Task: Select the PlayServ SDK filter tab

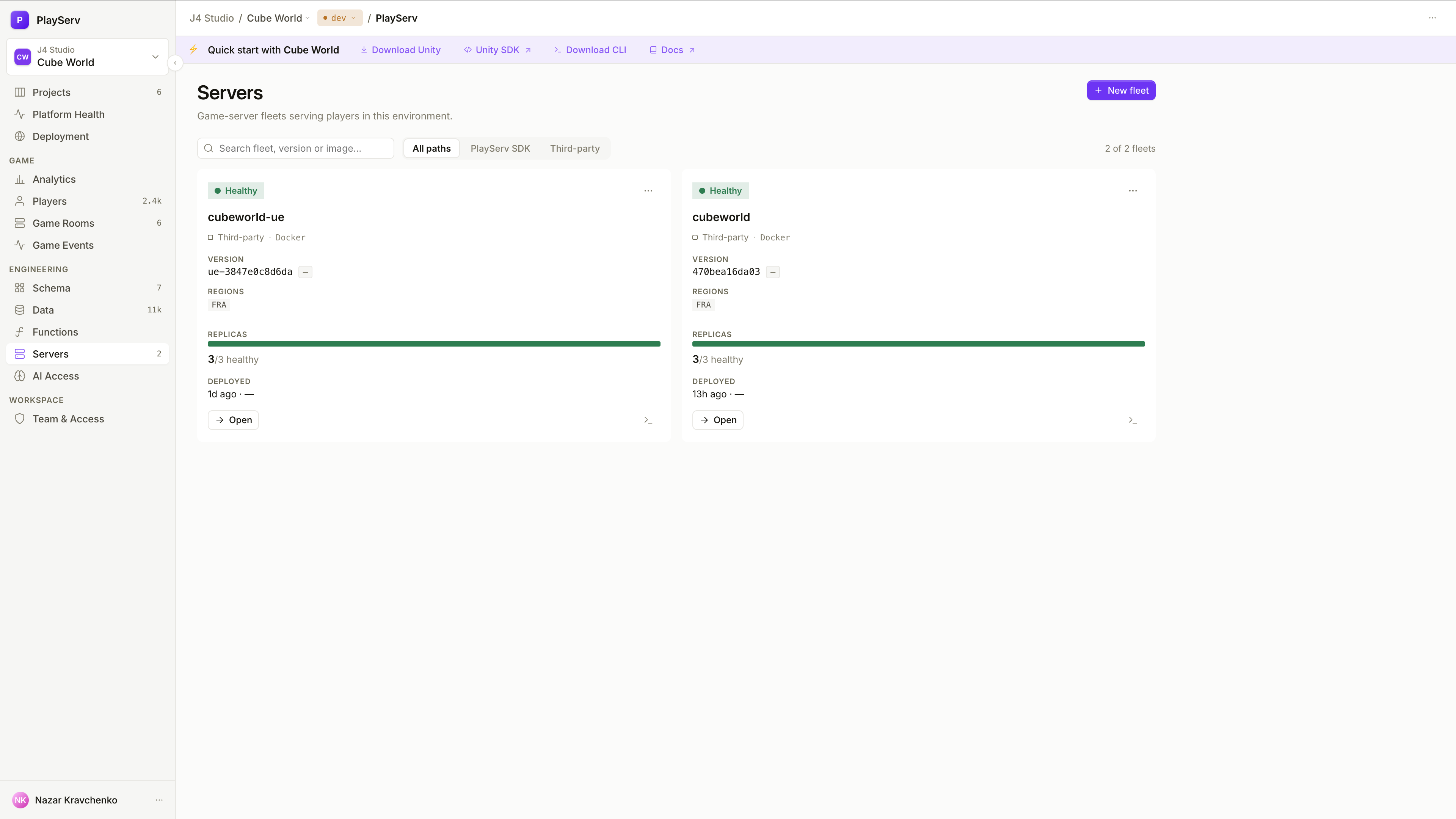Action: [x=500, y=148]
